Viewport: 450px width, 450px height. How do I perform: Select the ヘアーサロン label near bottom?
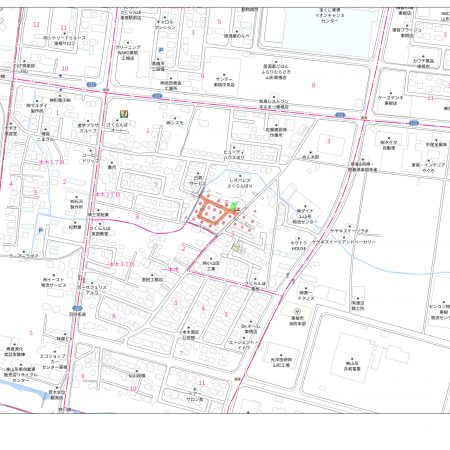(x=195, y=396)
